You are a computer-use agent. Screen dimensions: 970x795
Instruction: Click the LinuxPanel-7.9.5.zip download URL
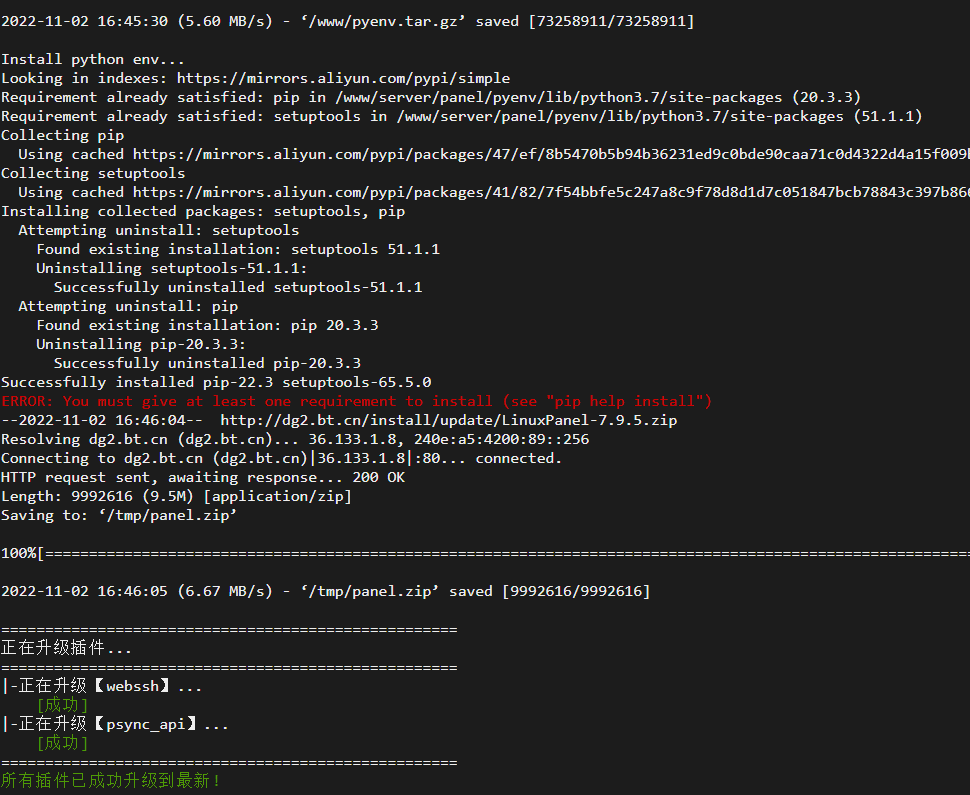tap(449, 420)
